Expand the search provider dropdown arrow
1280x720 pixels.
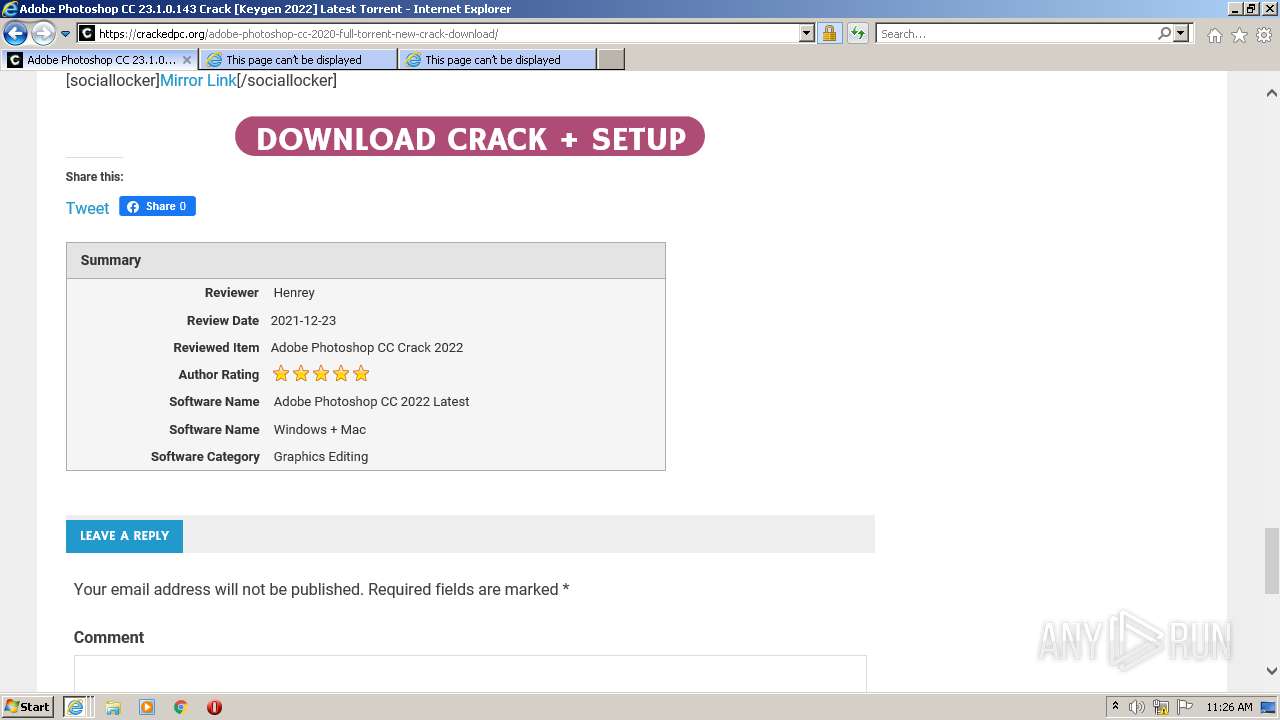[x=1181, y=33]
